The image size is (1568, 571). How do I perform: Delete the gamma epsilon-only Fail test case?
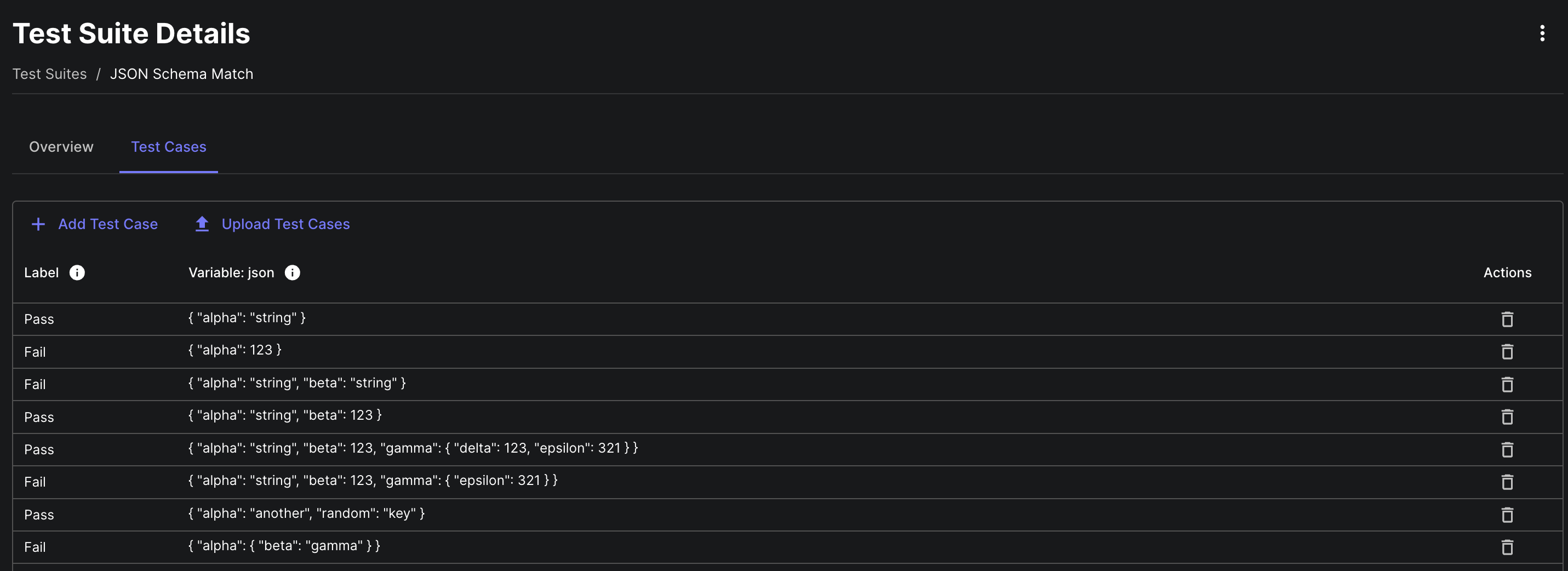[1507, 482]
